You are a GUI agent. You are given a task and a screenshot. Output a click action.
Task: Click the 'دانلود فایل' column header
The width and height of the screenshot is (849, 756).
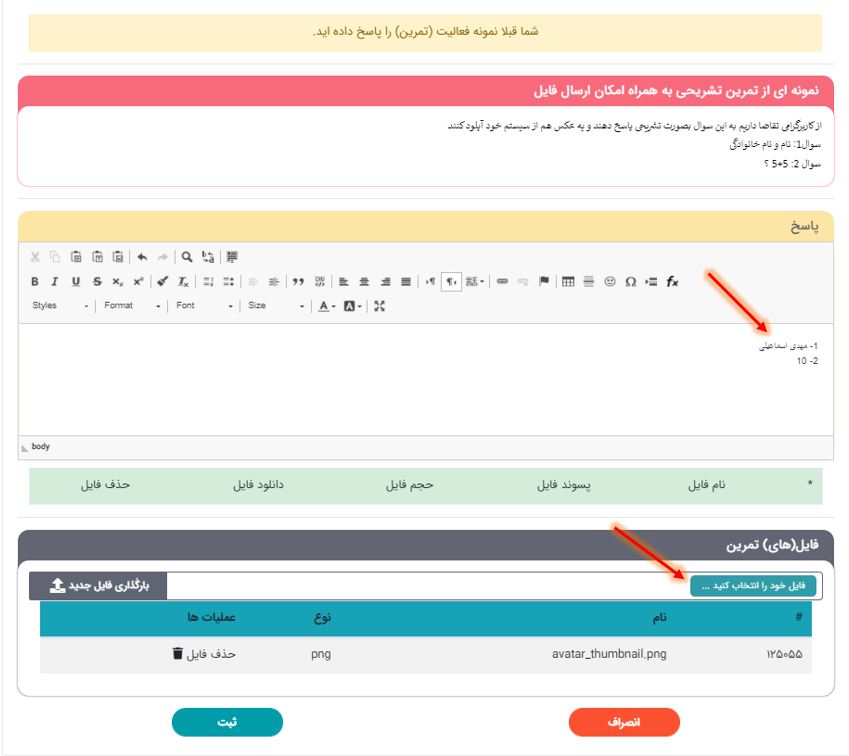258,485
